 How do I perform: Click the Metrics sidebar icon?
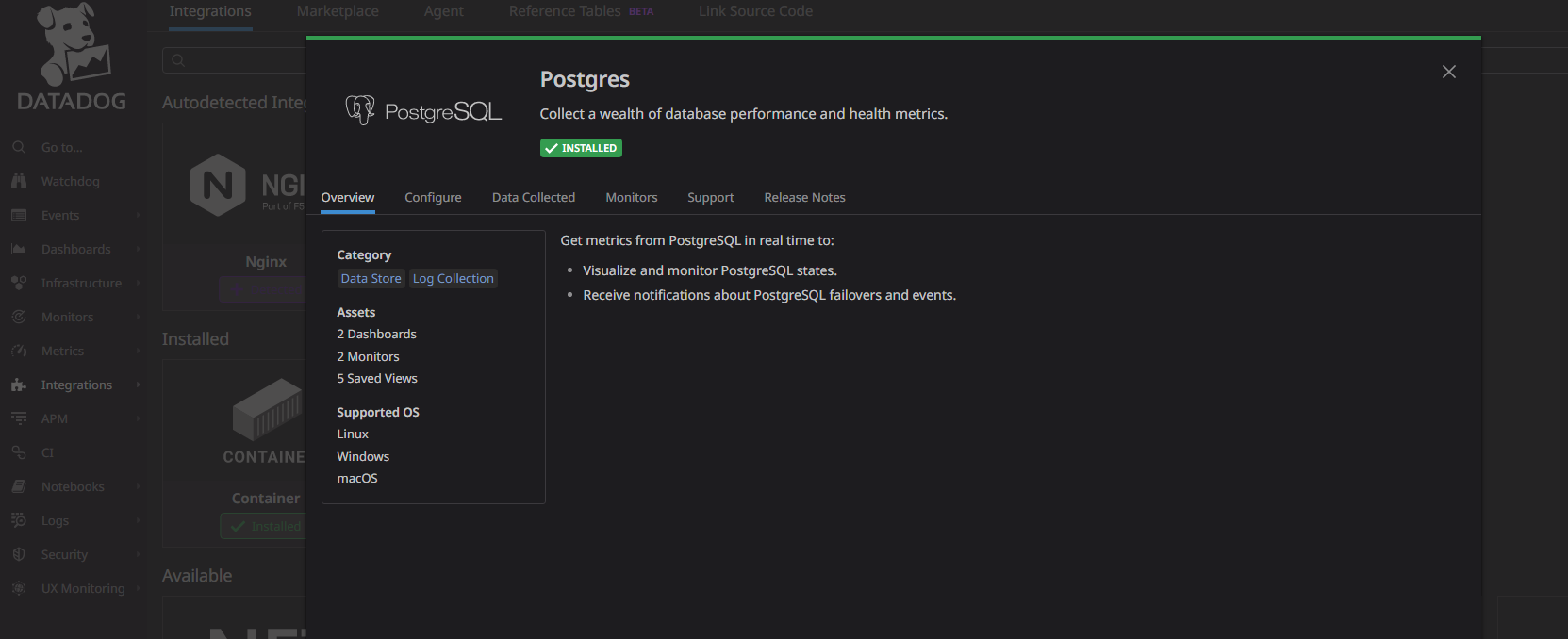[x=19, y=351]
